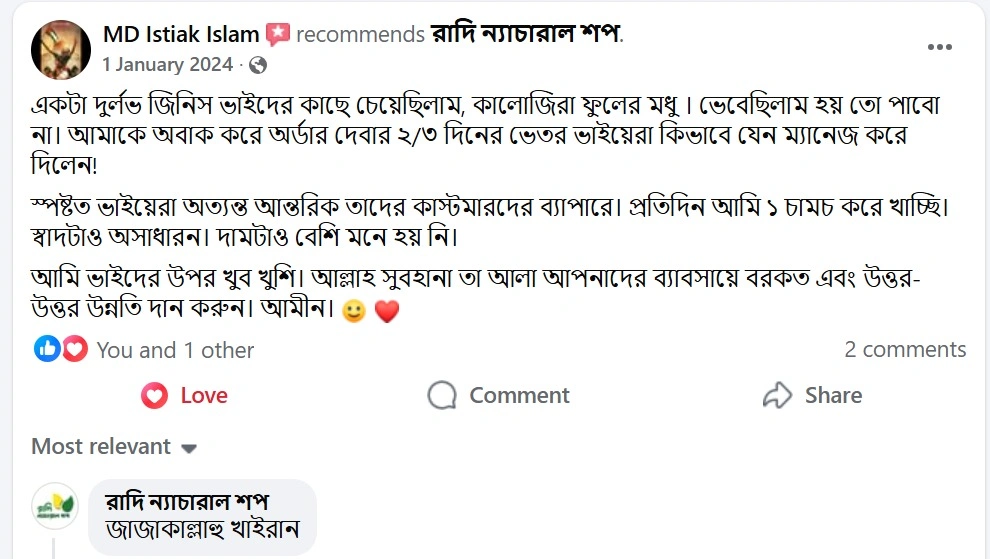Click commenter name রাদি ন্যাচারাল শপ in comment bubble
This screenshot has width=990, height=559.
(x=187, y=501)
